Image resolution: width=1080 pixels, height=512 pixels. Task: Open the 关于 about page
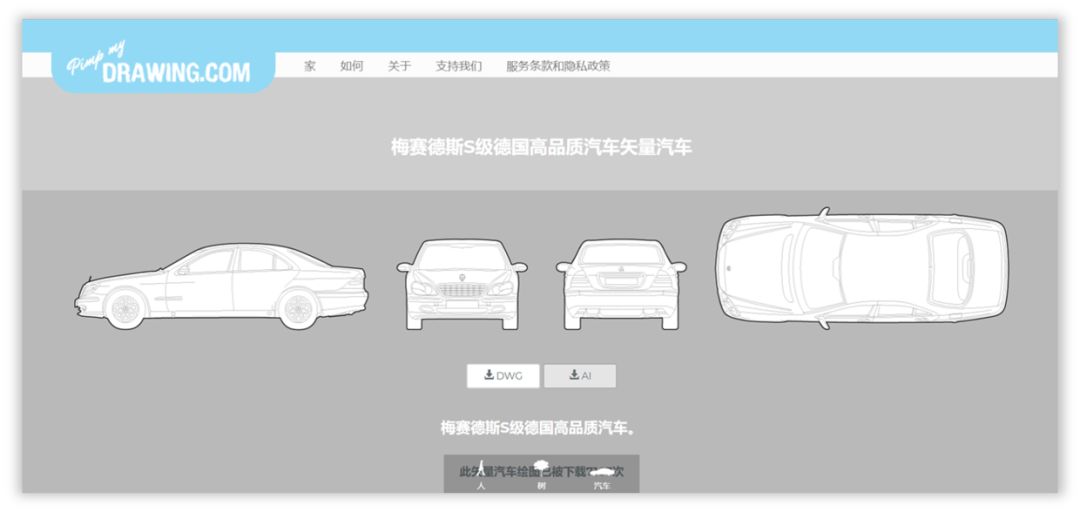pyautogui.click(x=399, y=66)
